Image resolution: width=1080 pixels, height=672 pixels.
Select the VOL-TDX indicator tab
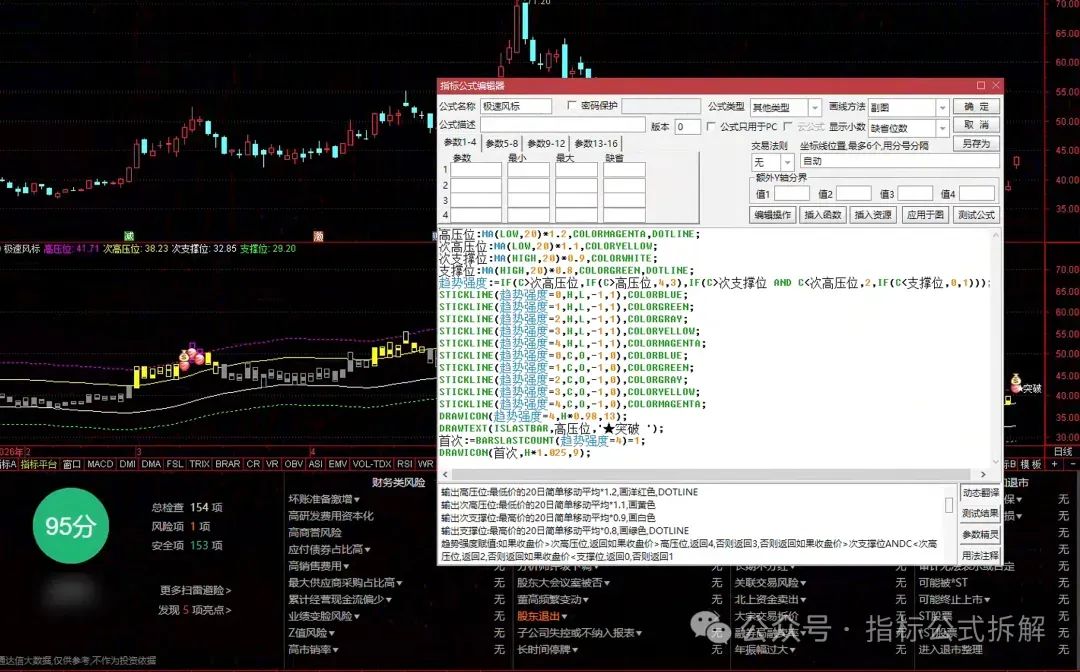[x=372, y=464]
